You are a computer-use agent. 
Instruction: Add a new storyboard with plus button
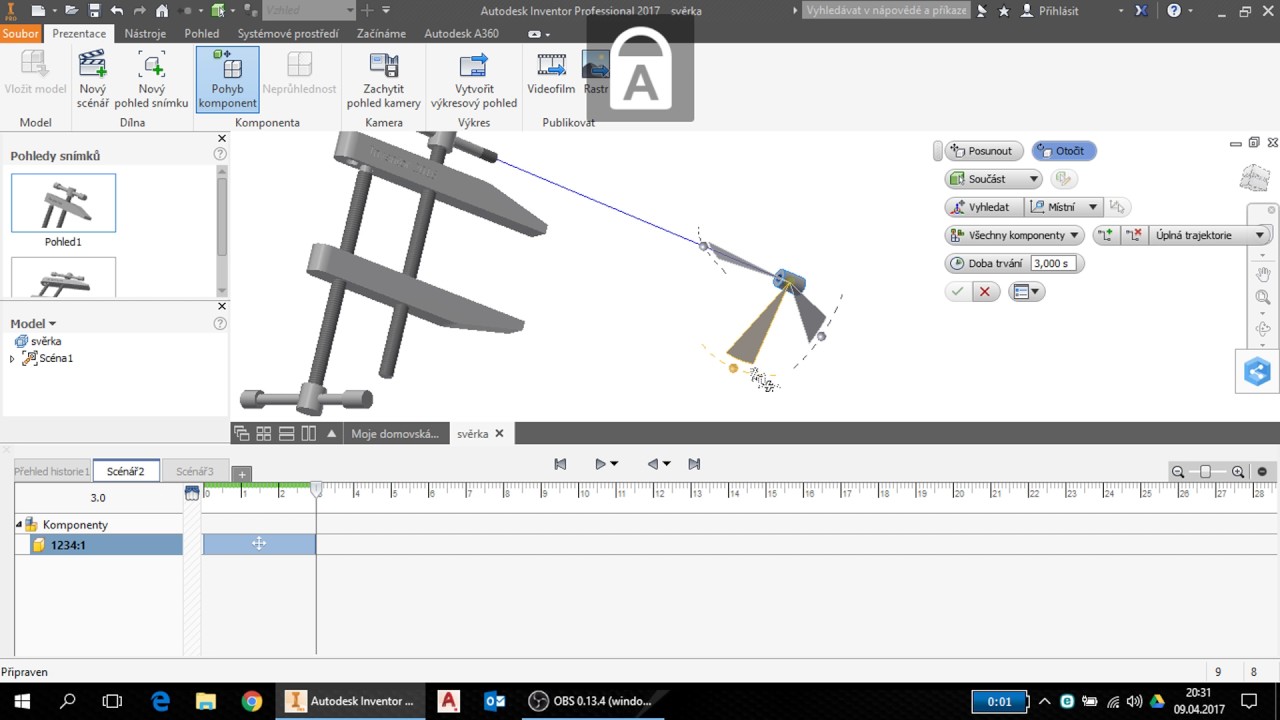[241, 474]
